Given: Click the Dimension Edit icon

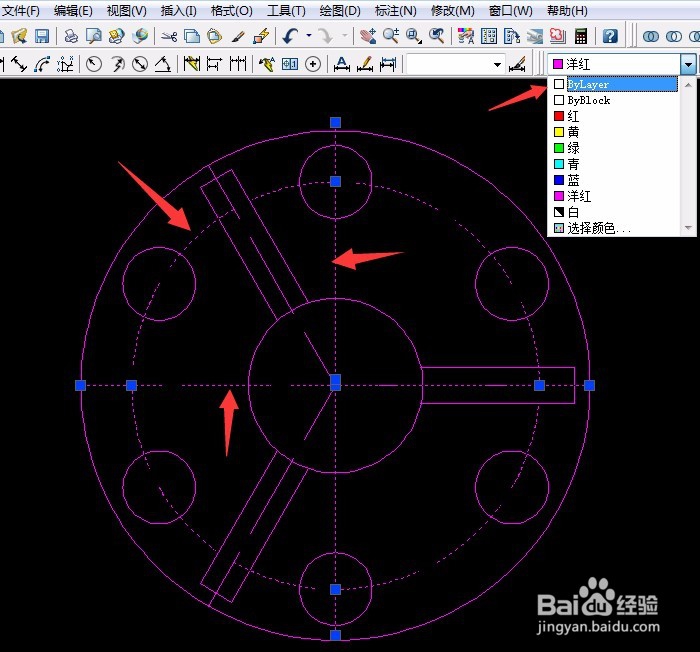Looking at the screenshot, I should [342, 65].
